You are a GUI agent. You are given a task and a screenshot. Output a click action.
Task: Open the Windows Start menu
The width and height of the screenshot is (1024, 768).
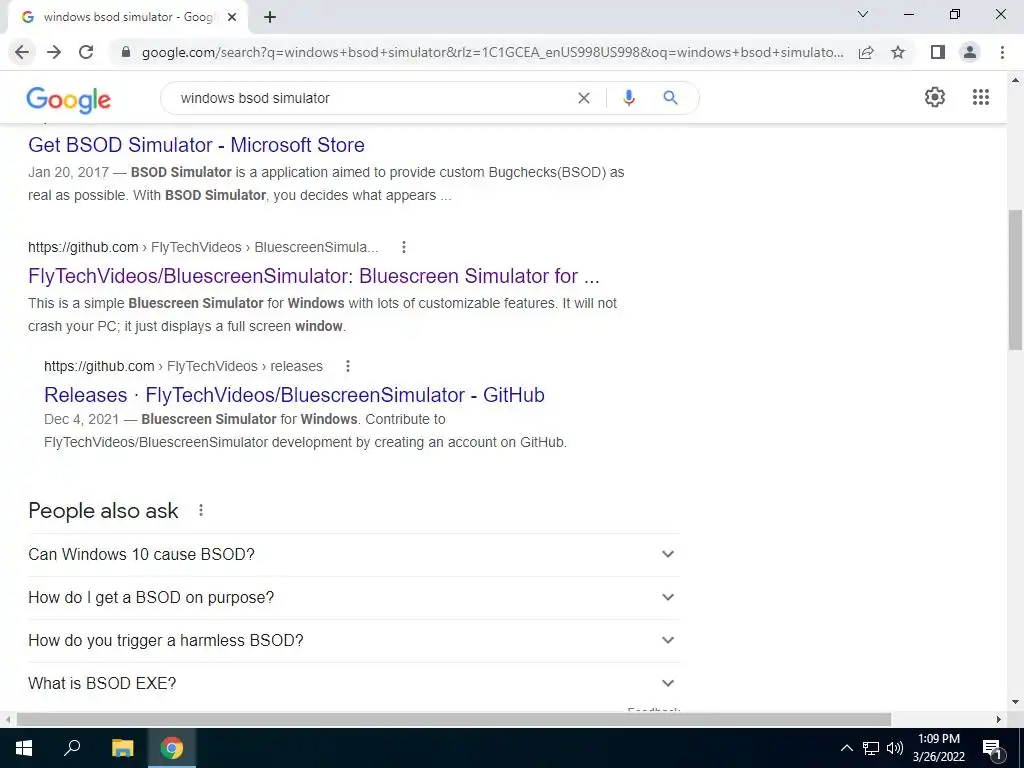24,748
